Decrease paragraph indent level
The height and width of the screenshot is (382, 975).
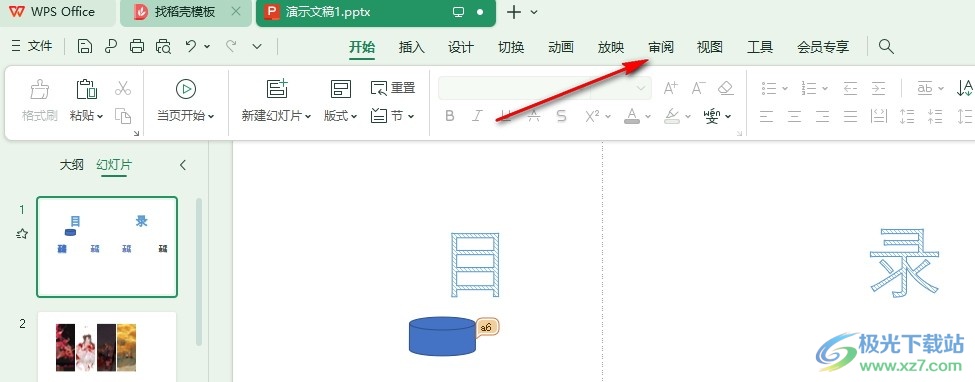click(x=850, y=88)
